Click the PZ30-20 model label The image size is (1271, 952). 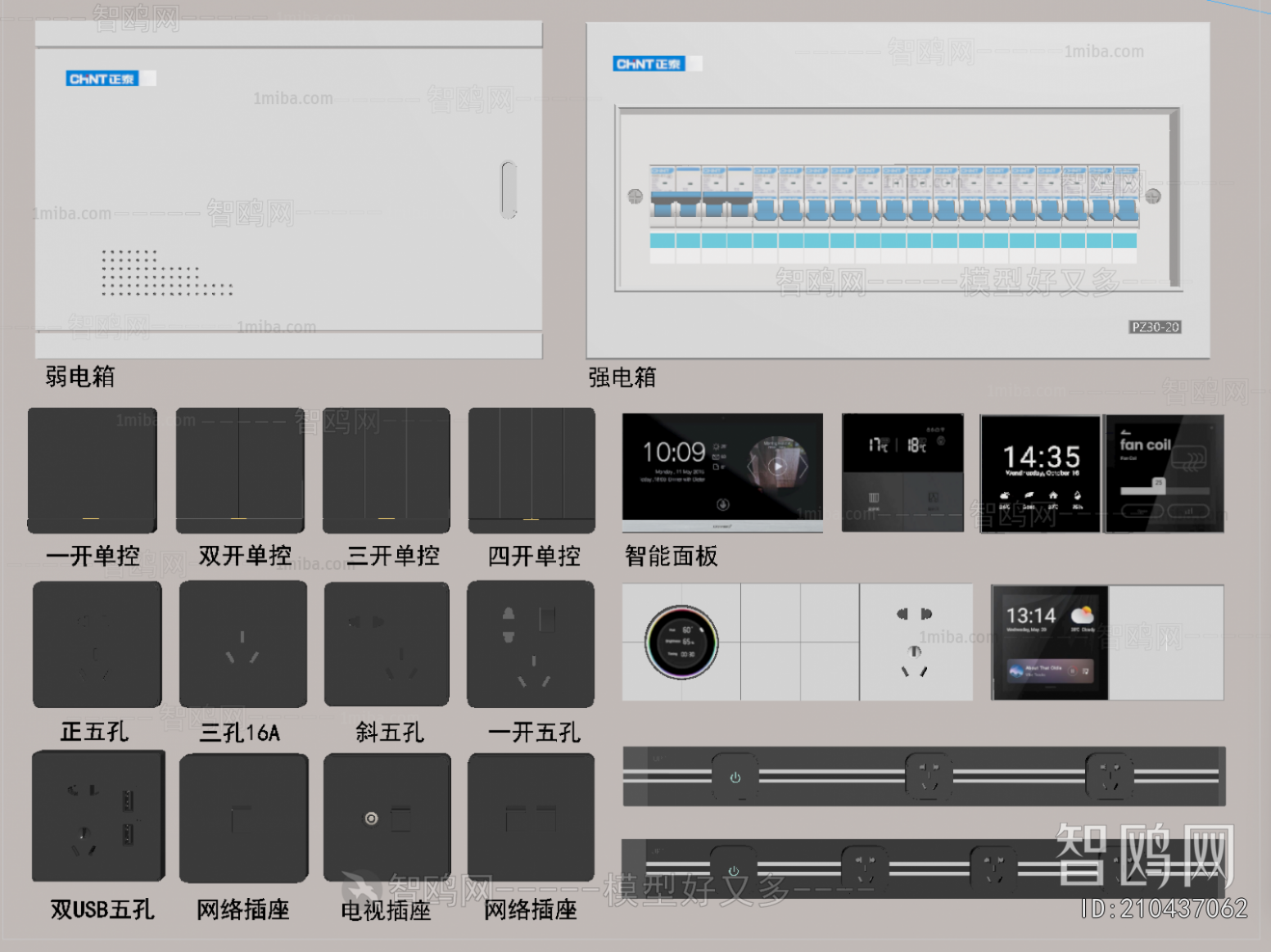(x=1156, y=327)
